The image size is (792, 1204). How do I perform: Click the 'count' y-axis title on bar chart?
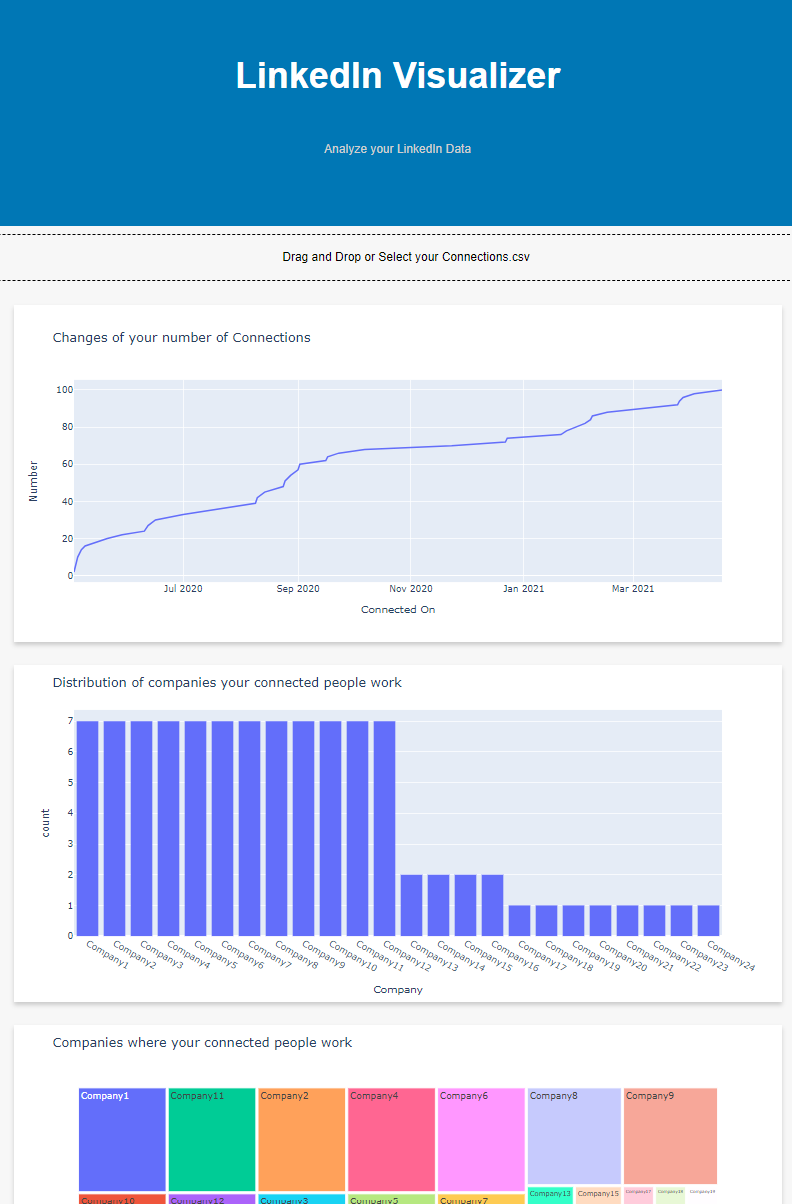(46, 823)
